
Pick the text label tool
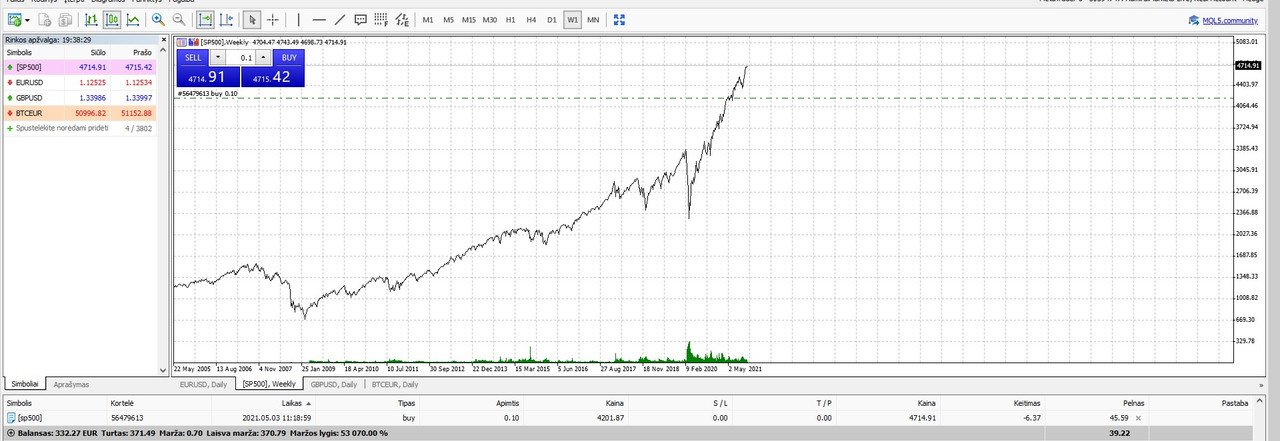[360, 20]
